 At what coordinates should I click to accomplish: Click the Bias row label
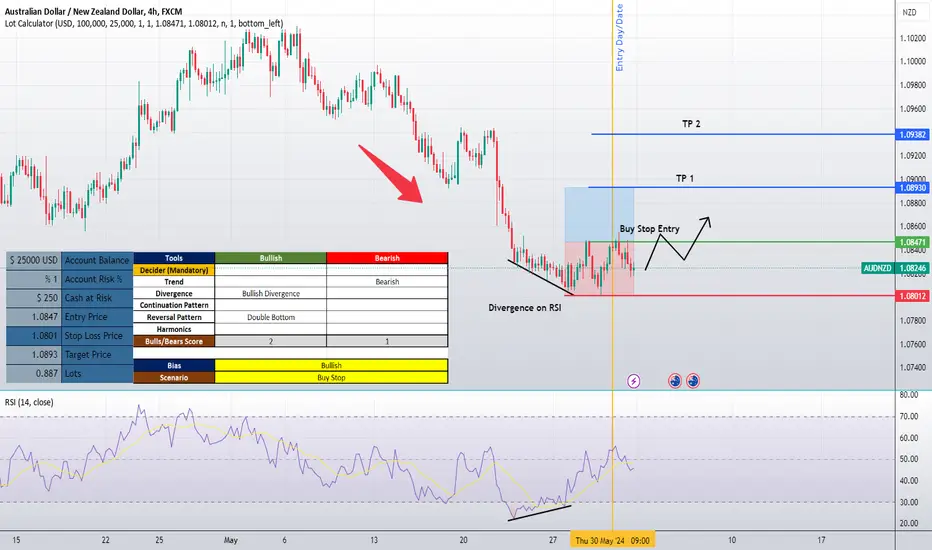[174, 366]
